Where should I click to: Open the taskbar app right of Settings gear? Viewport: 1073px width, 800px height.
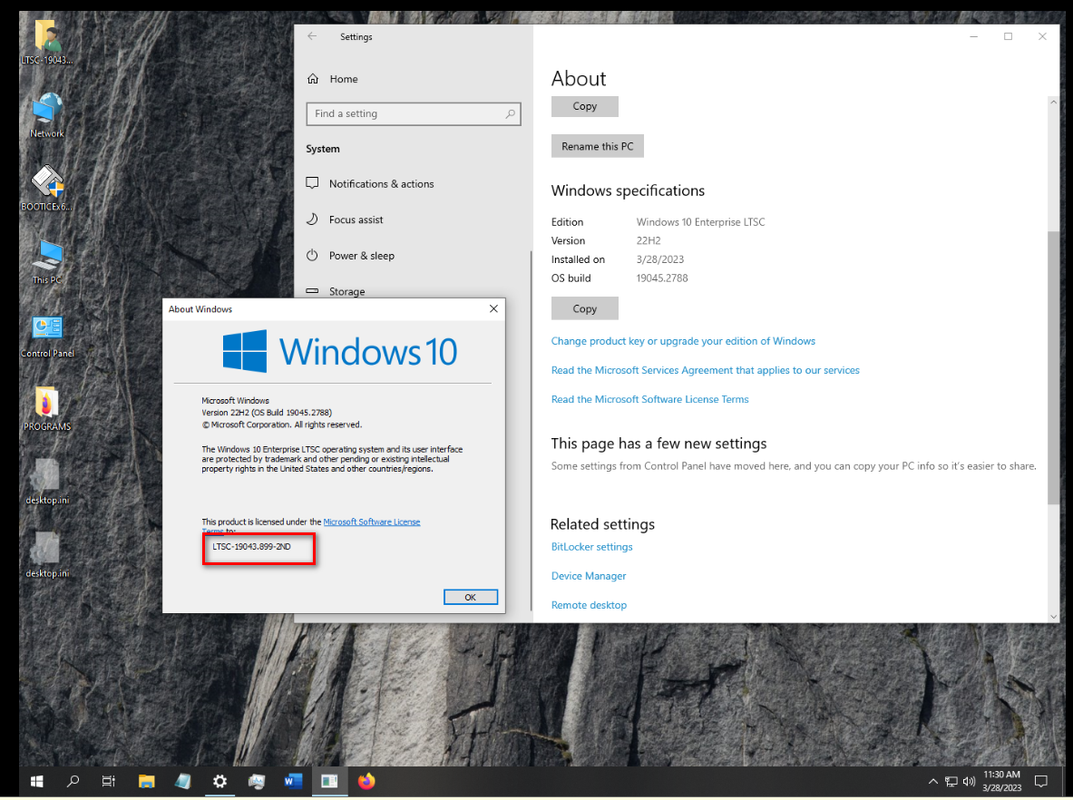(257, 781)
